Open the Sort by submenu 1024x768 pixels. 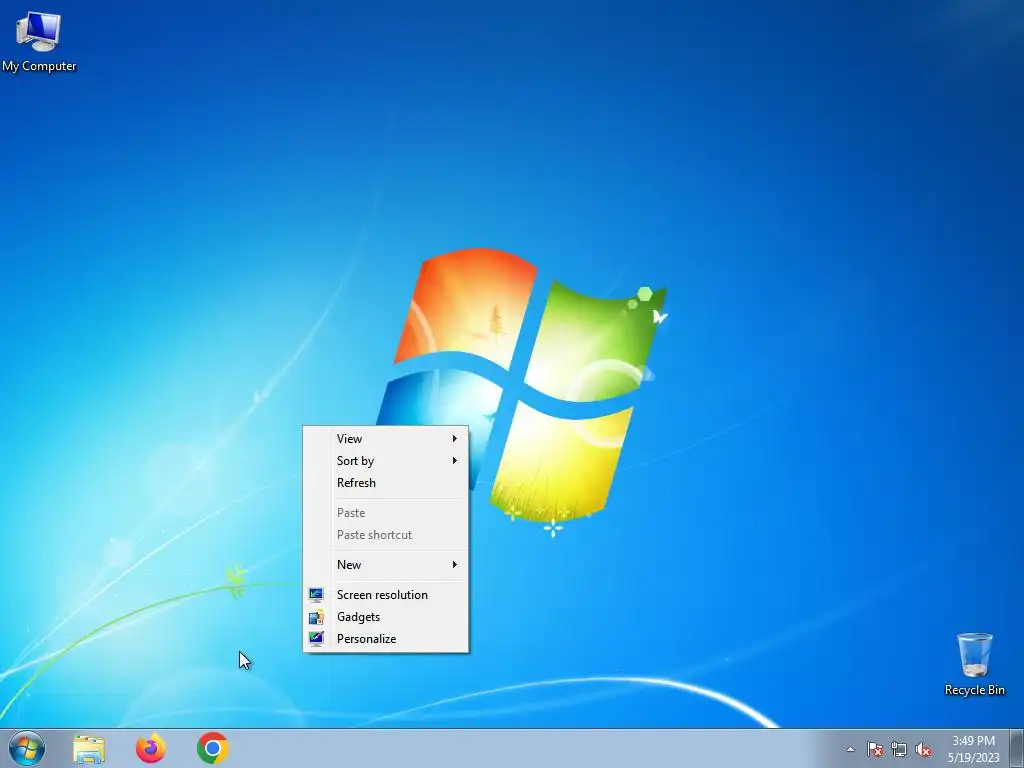click(385, 461)
